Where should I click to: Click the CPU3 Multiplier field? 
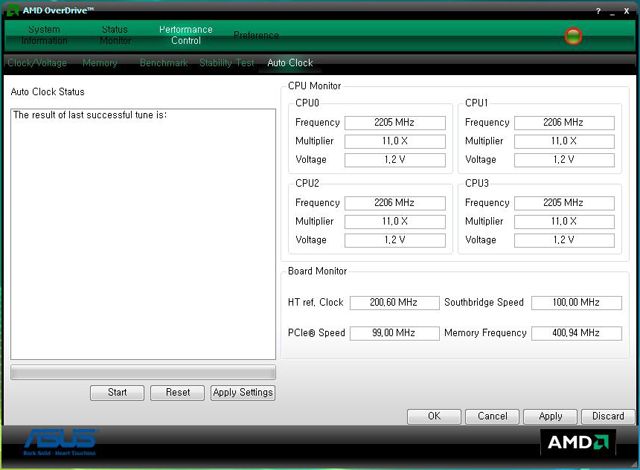coord(564,222)
